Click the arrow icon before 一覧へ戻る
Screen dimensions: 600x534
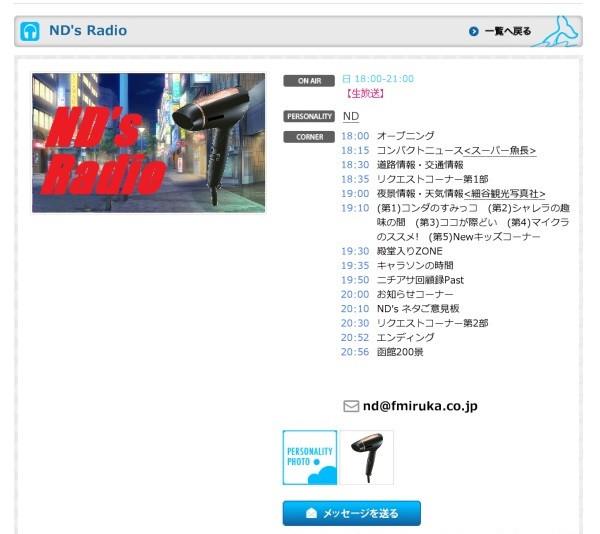[473, 31]
